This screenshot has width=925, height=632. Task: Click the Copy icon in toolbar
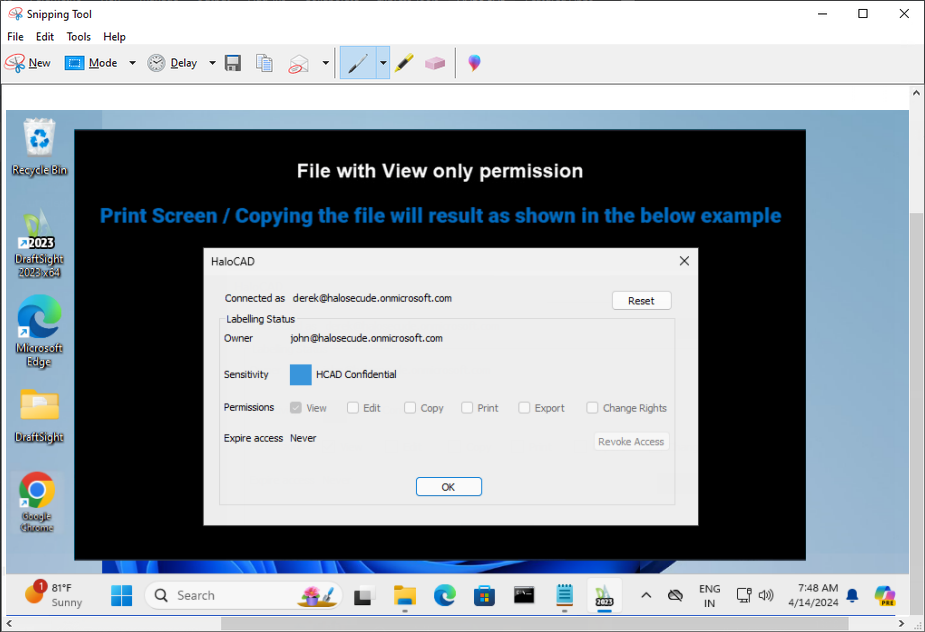coord(264,63)
